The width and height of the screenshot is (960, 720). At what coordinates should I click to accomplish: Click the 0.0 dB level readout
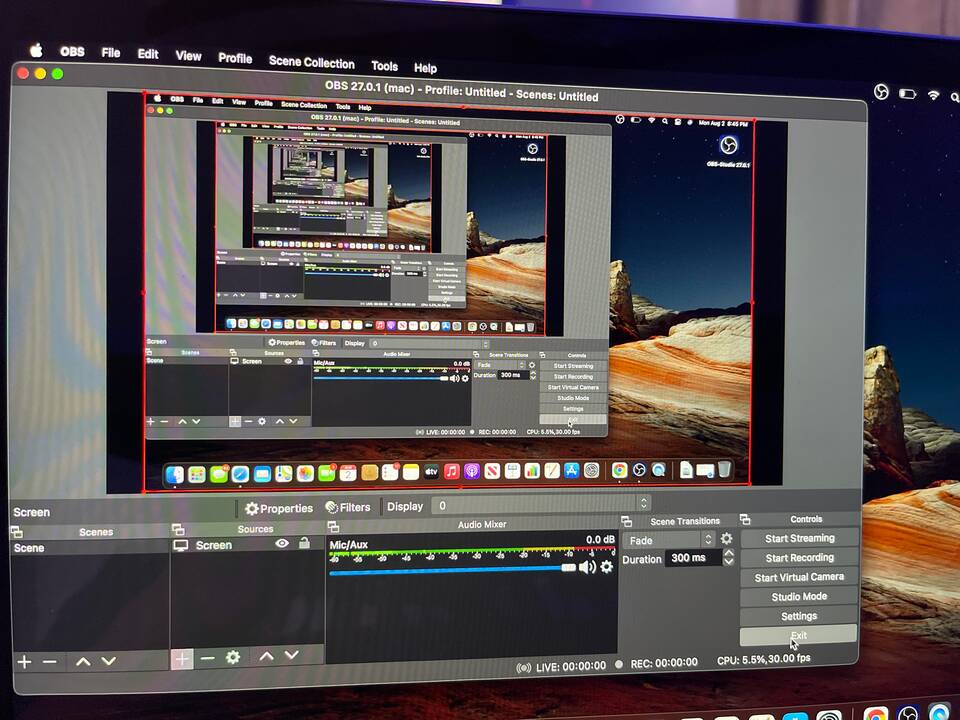[600, 539]
